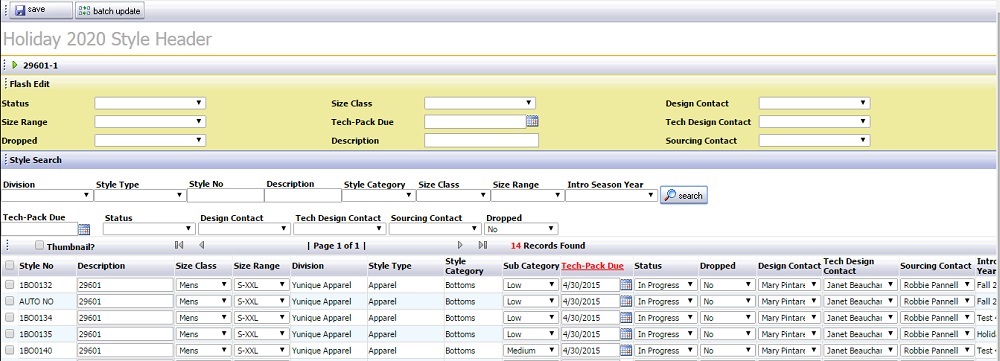The width and height of the screenshot is (1000, 361).
Task: Open Flash Edit Tech-Pack Due calendar icon
Action: coord(533,121)
